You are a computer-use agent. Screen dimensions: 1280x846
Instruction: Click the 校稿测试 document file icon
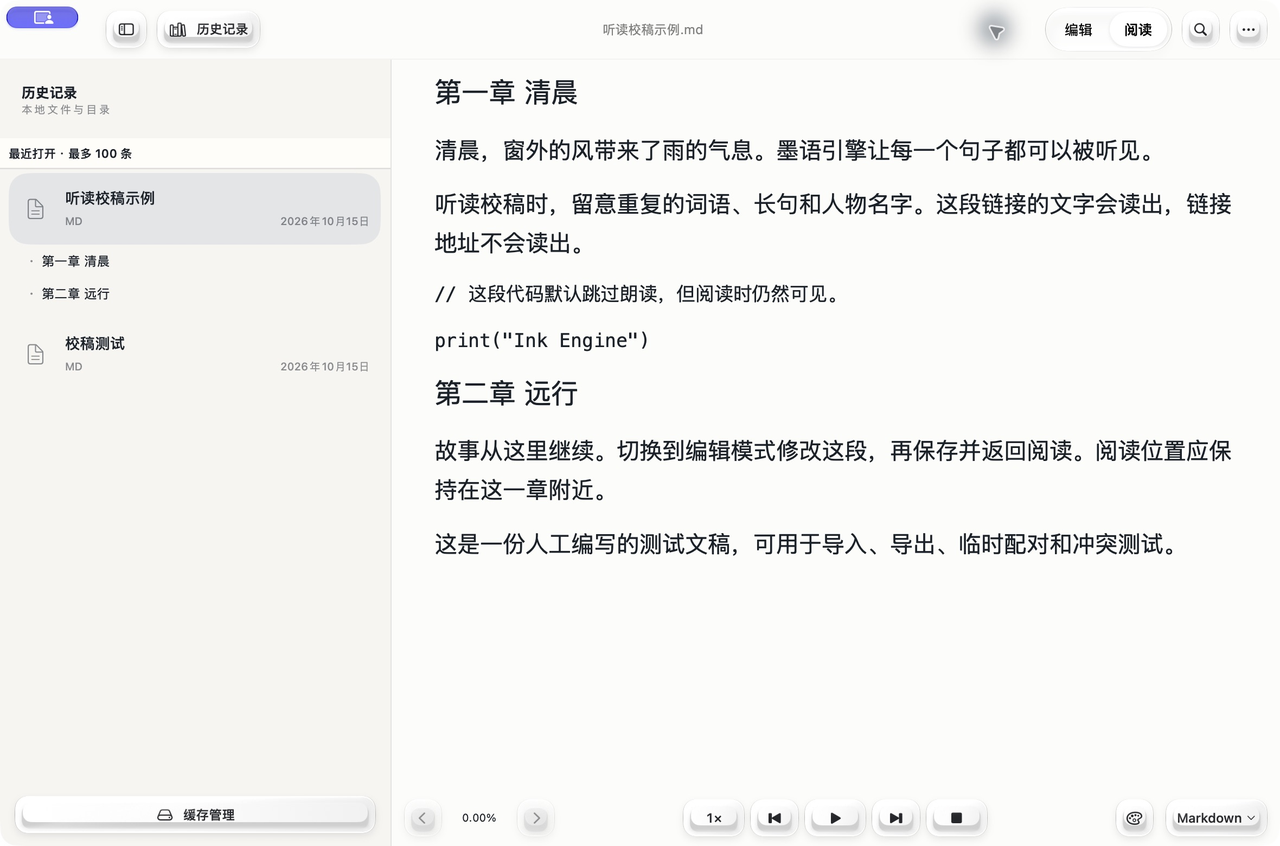click(x=35, y=354)
